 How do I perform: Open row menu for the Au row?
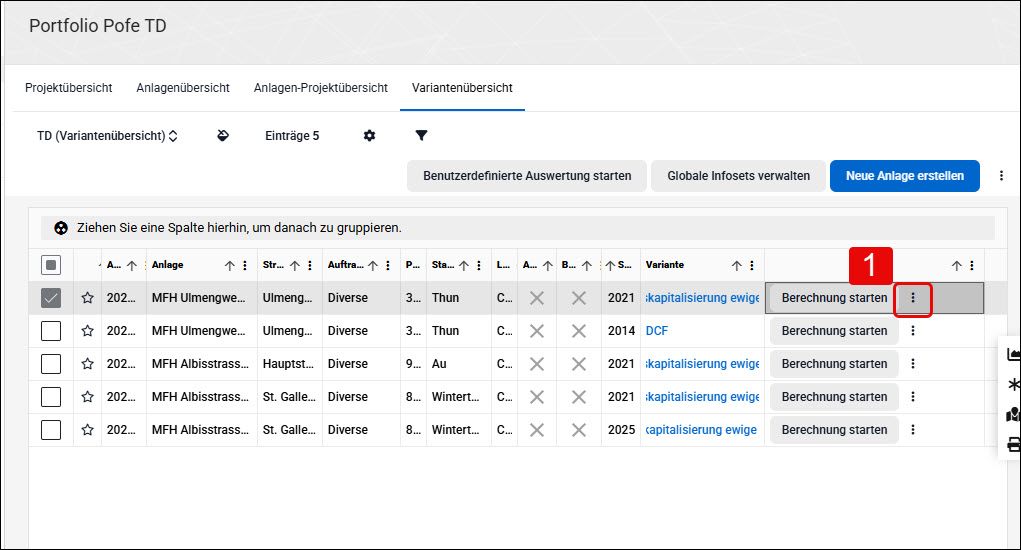(x=913, y=364)
